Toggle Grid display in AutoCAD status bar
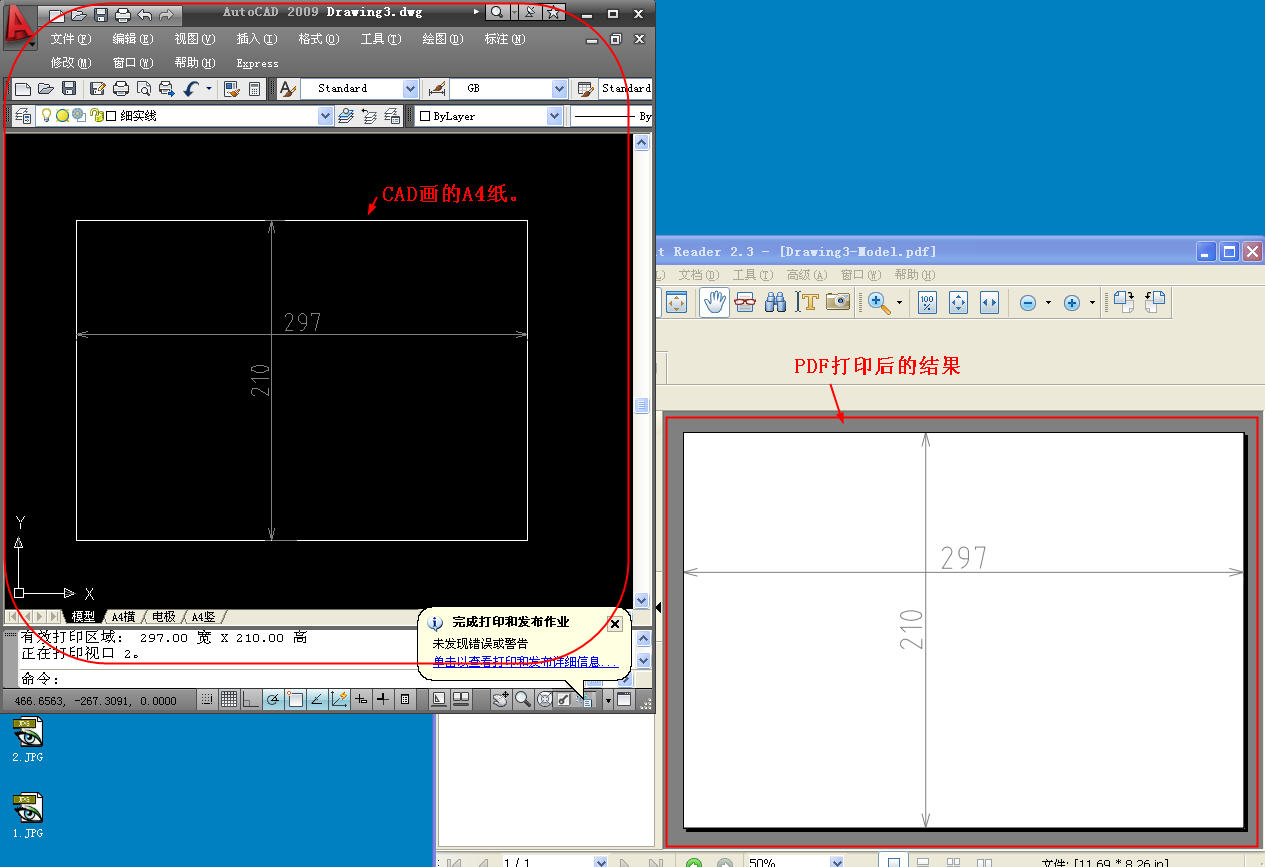The width and height of the screenshot is (1265, 867). pos(229,700)
